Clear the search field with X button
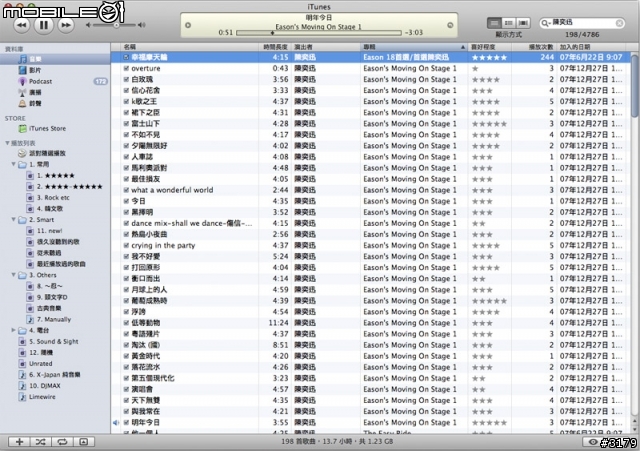This screenshot has width=640, height=451. pos(619,23)
